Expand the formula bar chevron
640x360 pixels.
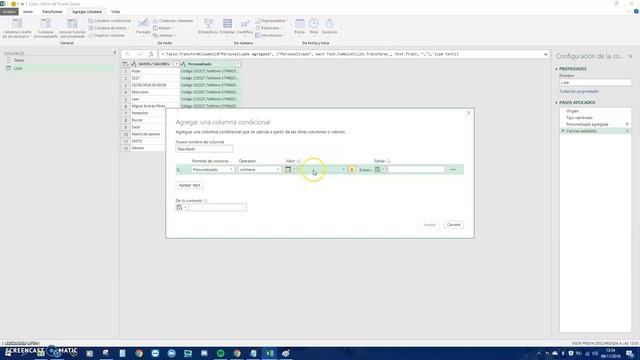coord(546,54)
